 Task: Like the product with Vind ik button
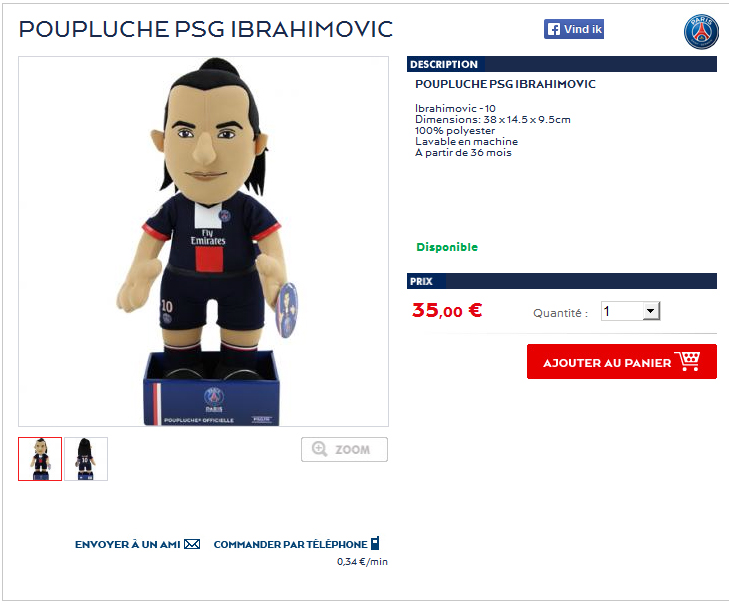(574, 29)
